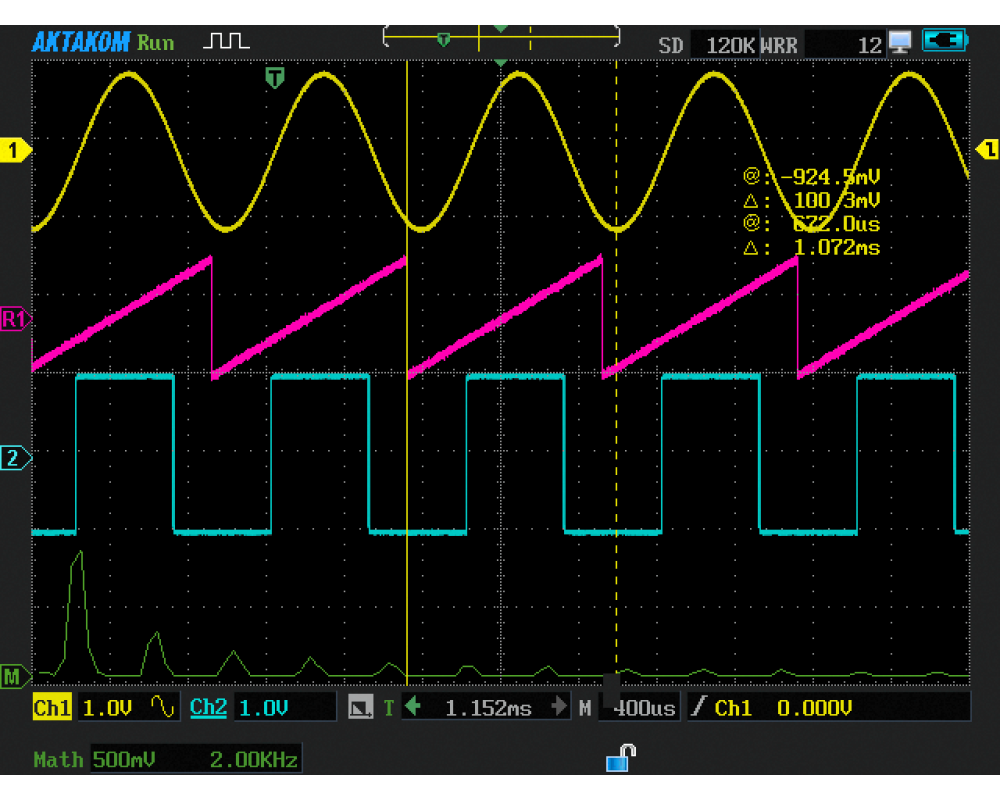Select the yellow channel 1 ground marker

(16, 150)
